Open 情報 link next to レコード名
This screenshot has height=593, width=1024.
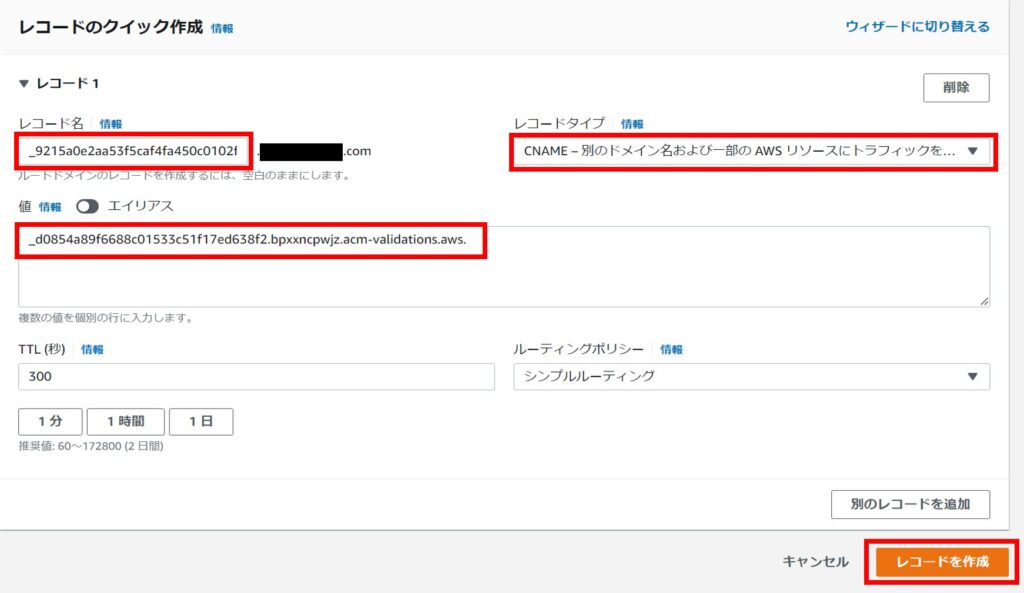(x=110, y=124)
